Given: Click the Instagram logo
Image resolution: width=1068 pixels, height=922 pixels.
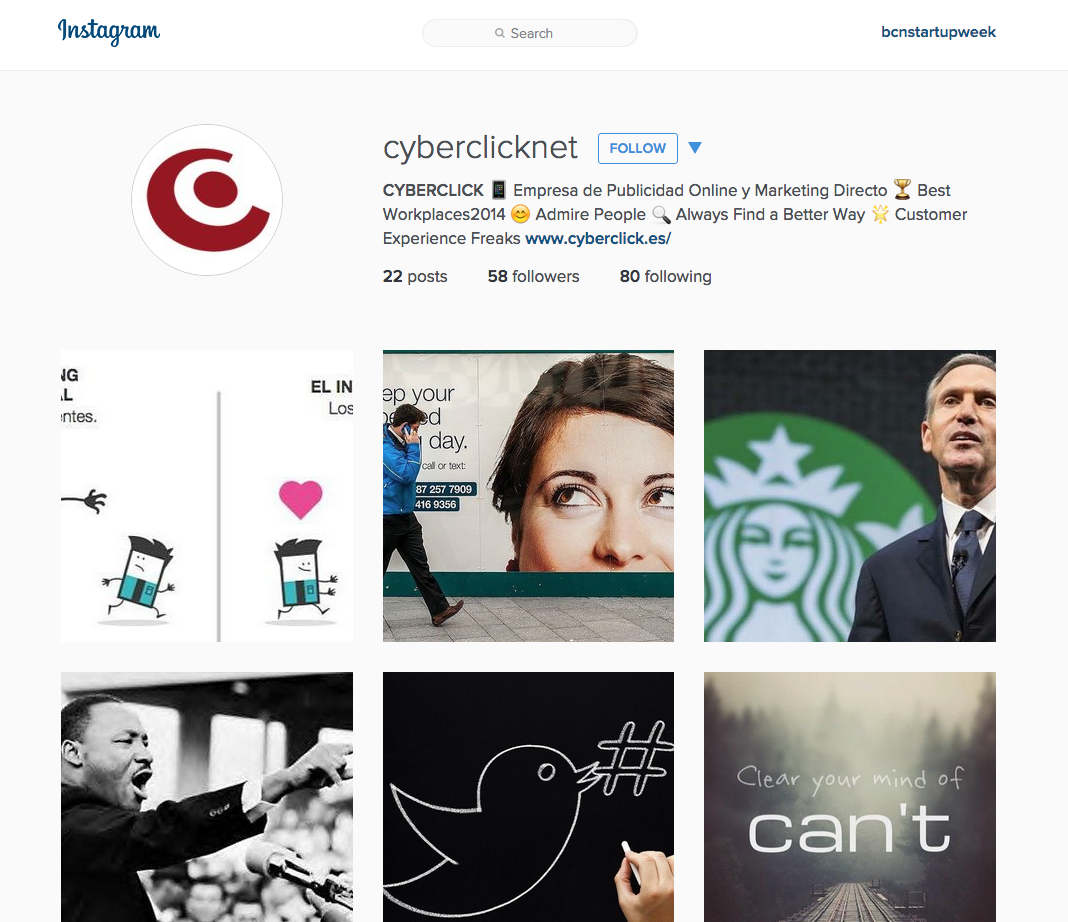Looking at the screenshot, I should (x=109, y=31).
